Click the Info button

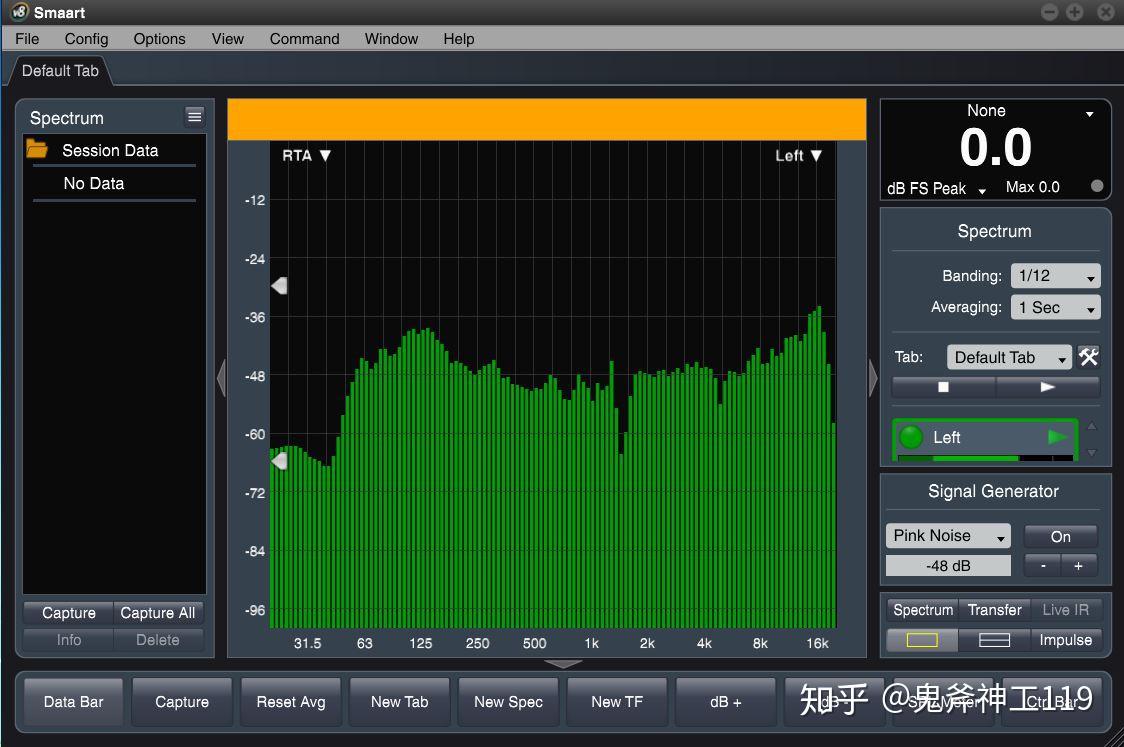pyautogui.click(x=69, y=639)
